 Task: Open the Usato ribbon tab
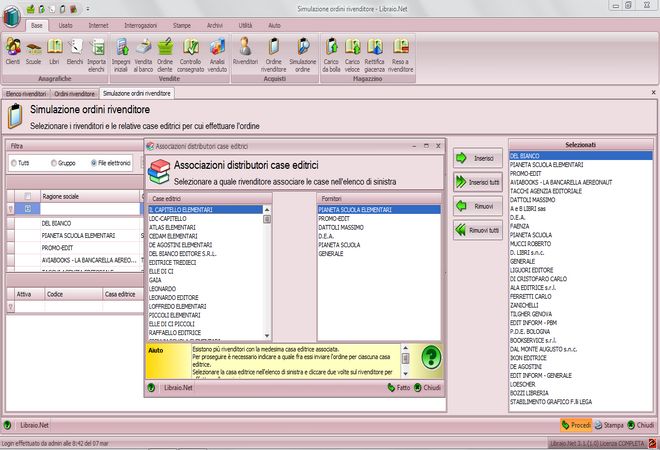coord(65,26)
